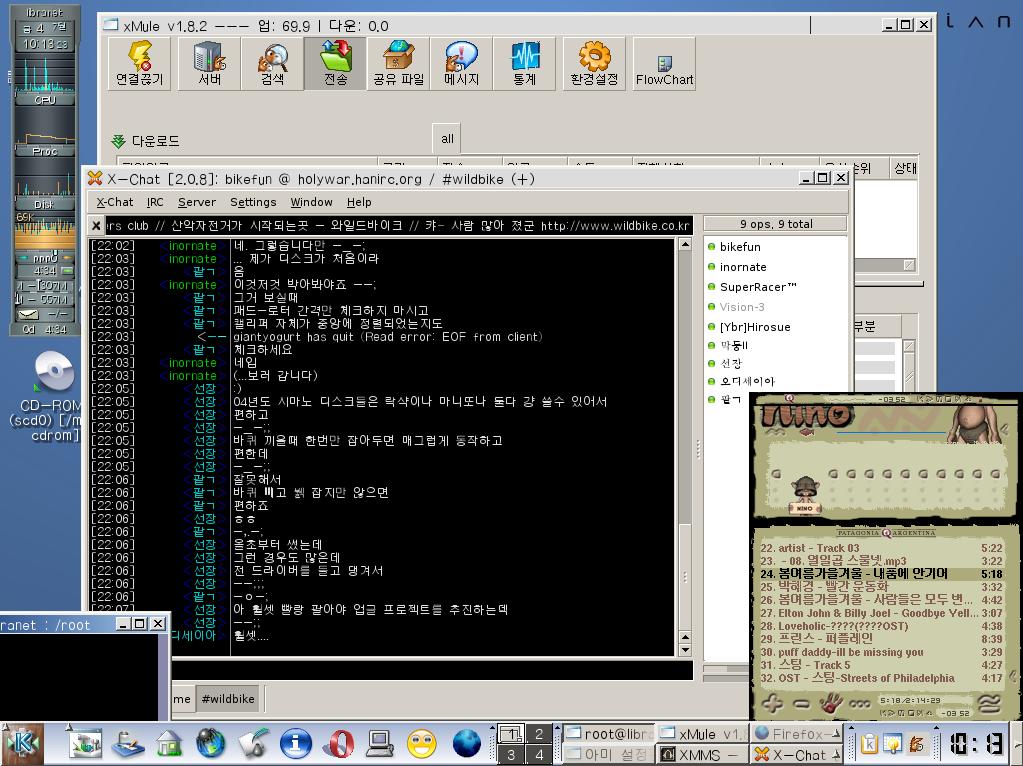Switch to the Firefox taskbar entry
Screen dimensions: 1023x766
tap(797, 734)
